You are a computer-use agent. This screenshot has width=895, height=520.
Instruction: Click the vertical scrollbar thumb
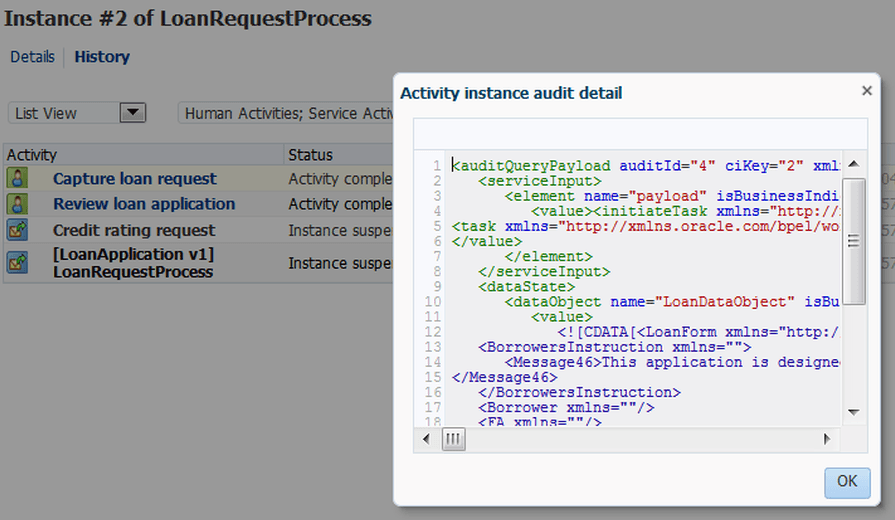854,241
